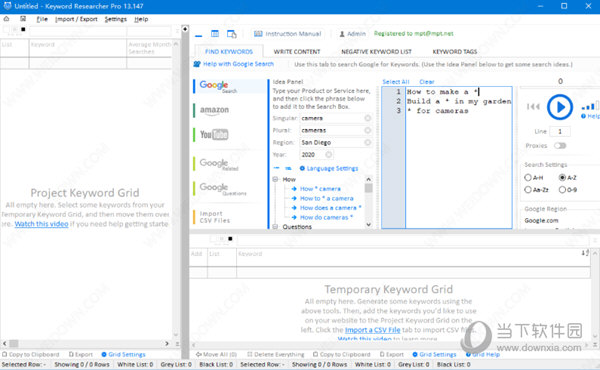
Task: Click the Admin user button
Action: (x=352, y=34)
